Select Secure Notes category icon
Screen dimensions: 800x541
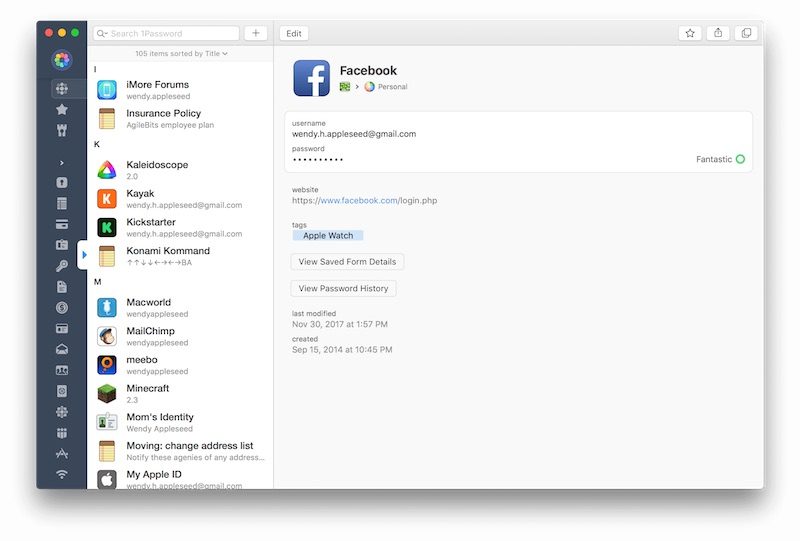click(62, 204)
